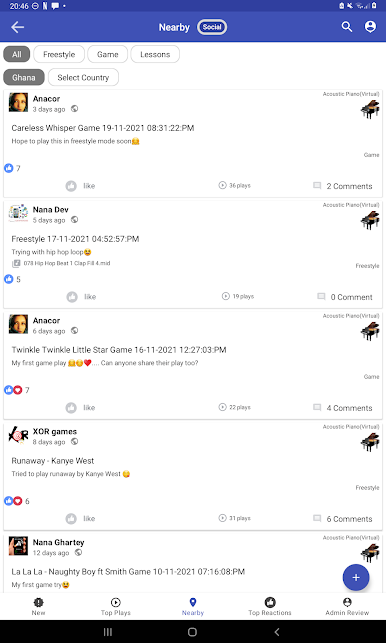Choose the Game filter chip
Viewport: 386px width, 643px height.
click(x=107, y=54)
